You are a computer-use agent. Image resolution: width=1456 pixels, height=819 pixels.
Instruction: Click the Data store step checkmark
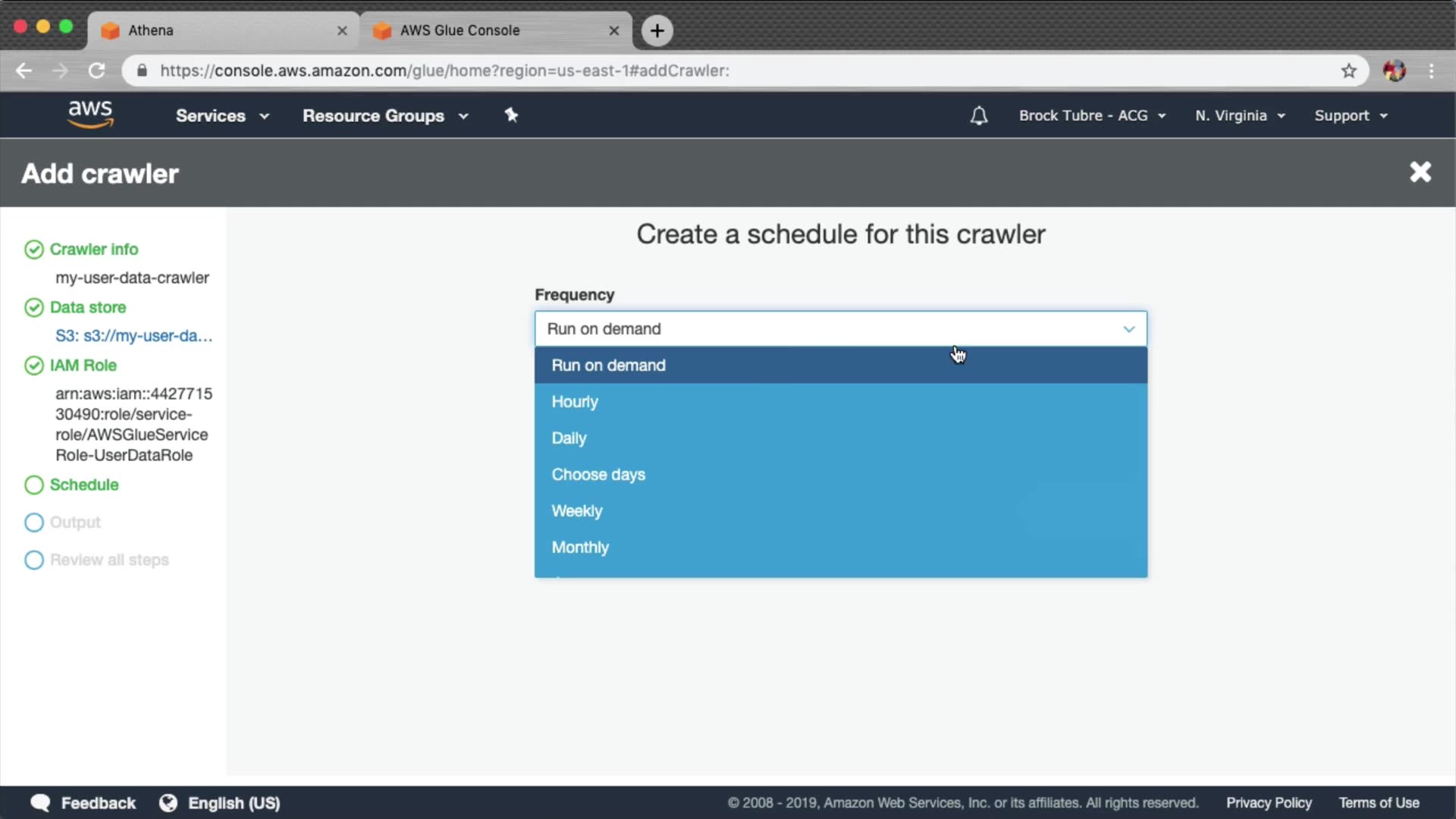pyautogui.click(x=34, y=307)
